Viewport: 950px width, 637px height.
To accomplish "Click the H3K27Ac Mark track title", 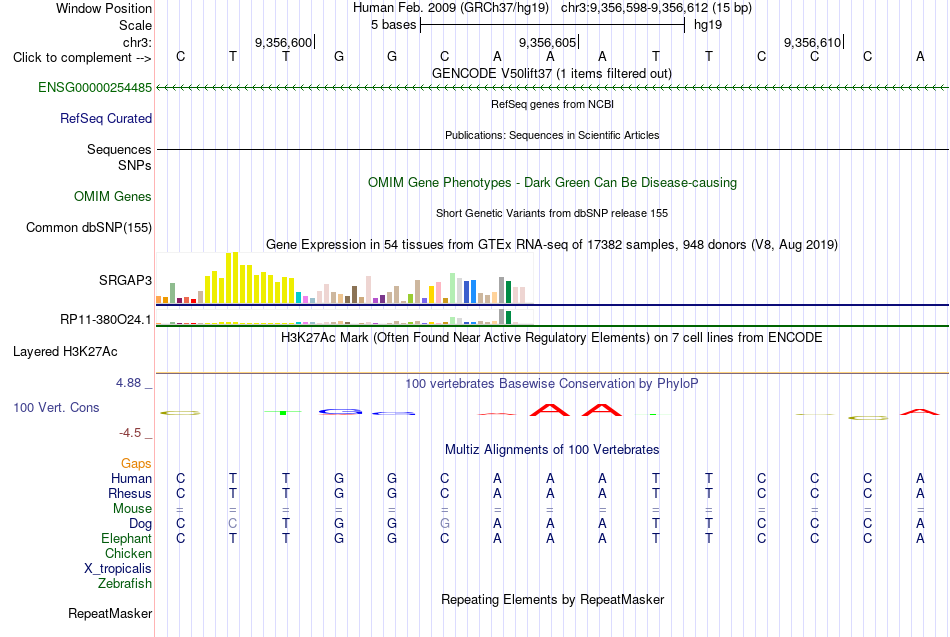I will [x=551, y=337].
